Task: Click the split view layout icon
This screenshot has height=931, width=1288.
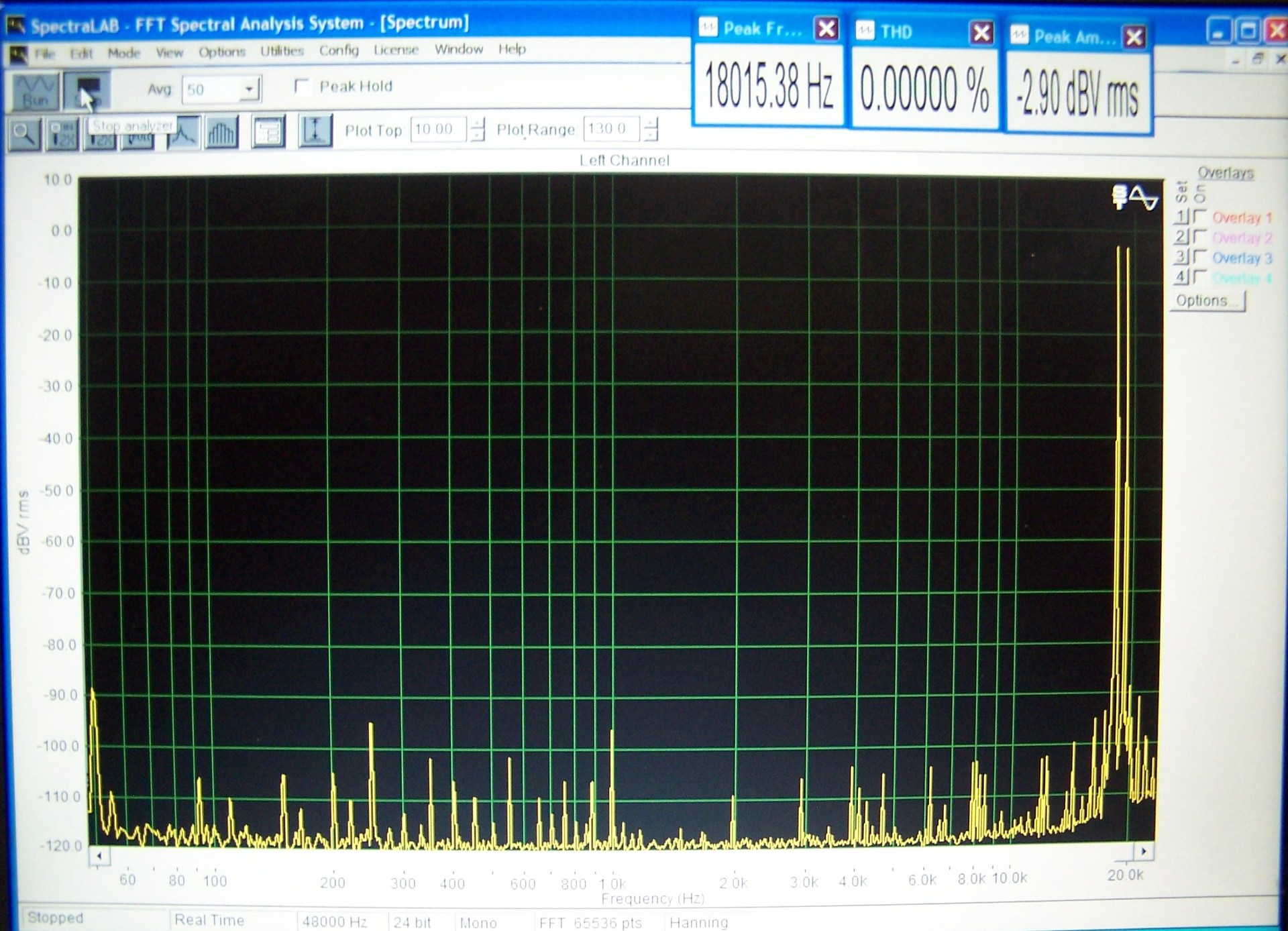Action: (x=268, y=131)
